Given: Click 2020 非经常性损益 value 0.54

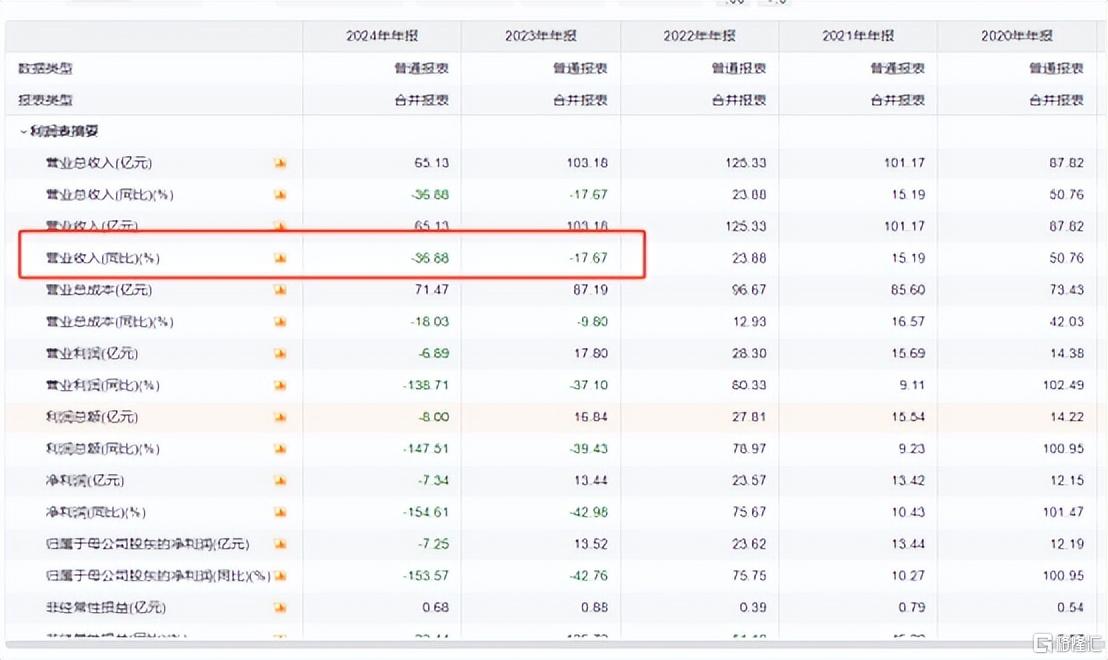Looking at the screenshot, I should click(x=1070, y=608).
